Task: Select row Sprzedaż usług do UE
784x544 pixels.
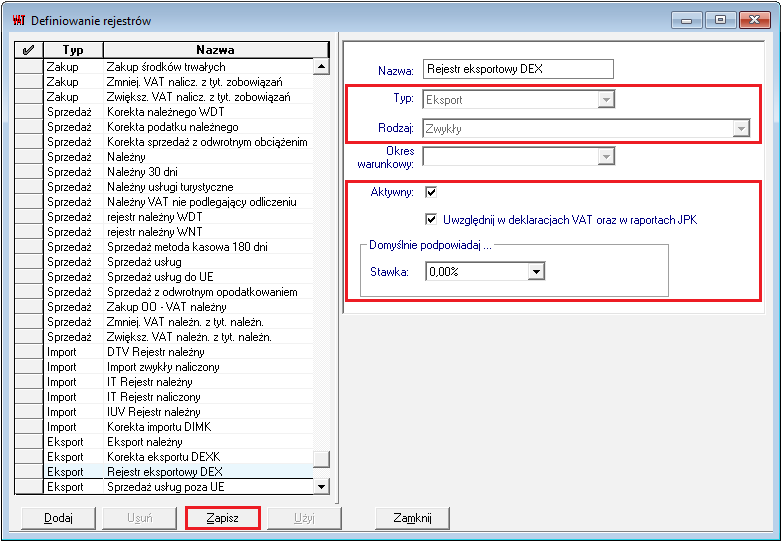Action: click(164, 276)
